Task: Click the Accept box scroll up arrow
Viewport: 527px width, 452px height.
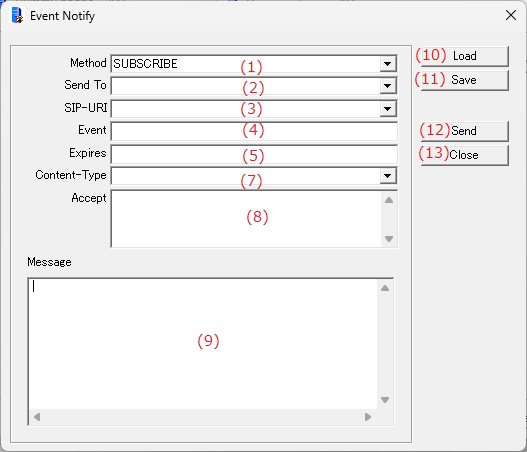Action: pyautogui.click(x=389, y=200)
